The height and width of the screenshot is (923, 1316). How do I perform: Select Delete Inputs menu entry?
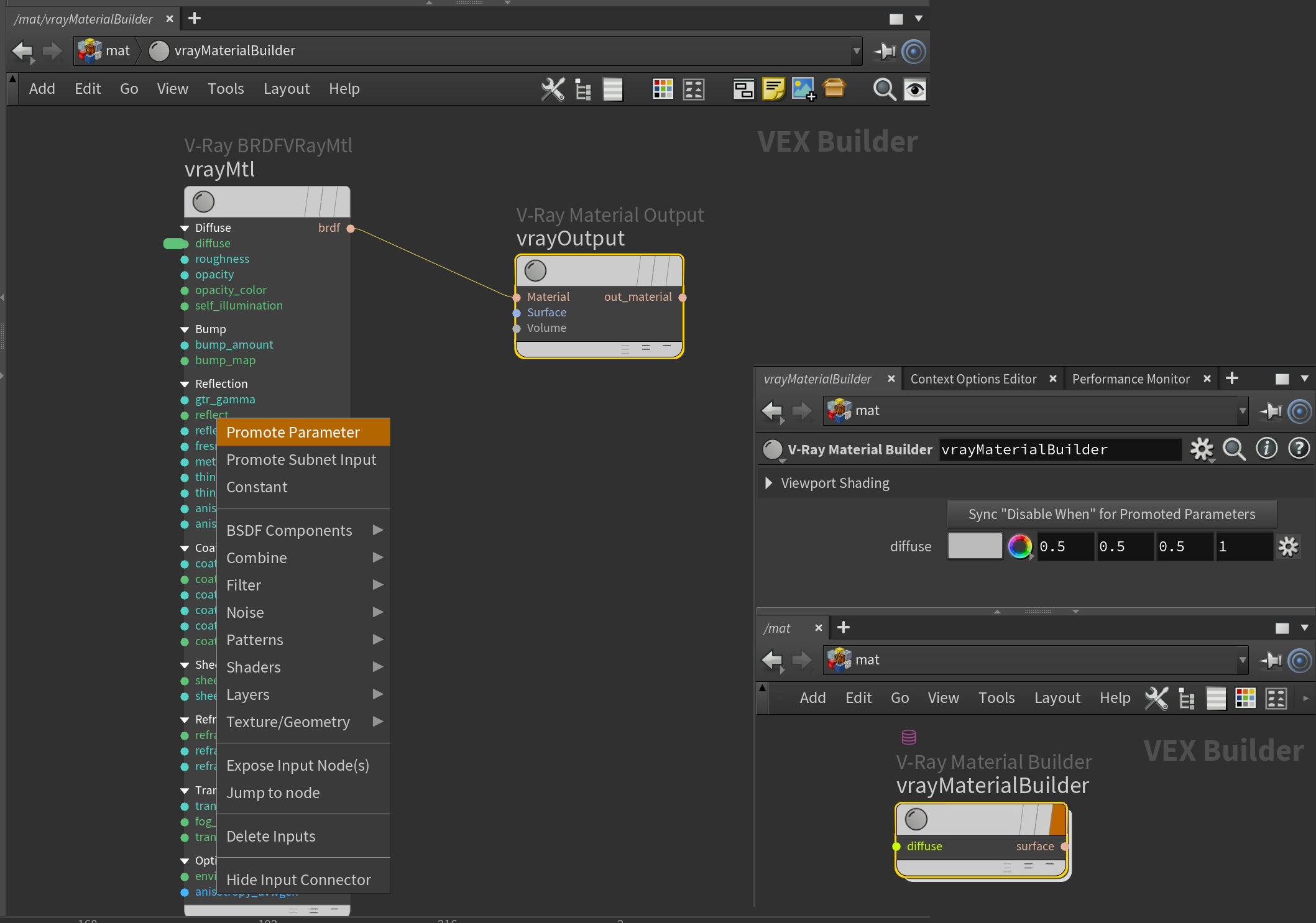[304, 836]
